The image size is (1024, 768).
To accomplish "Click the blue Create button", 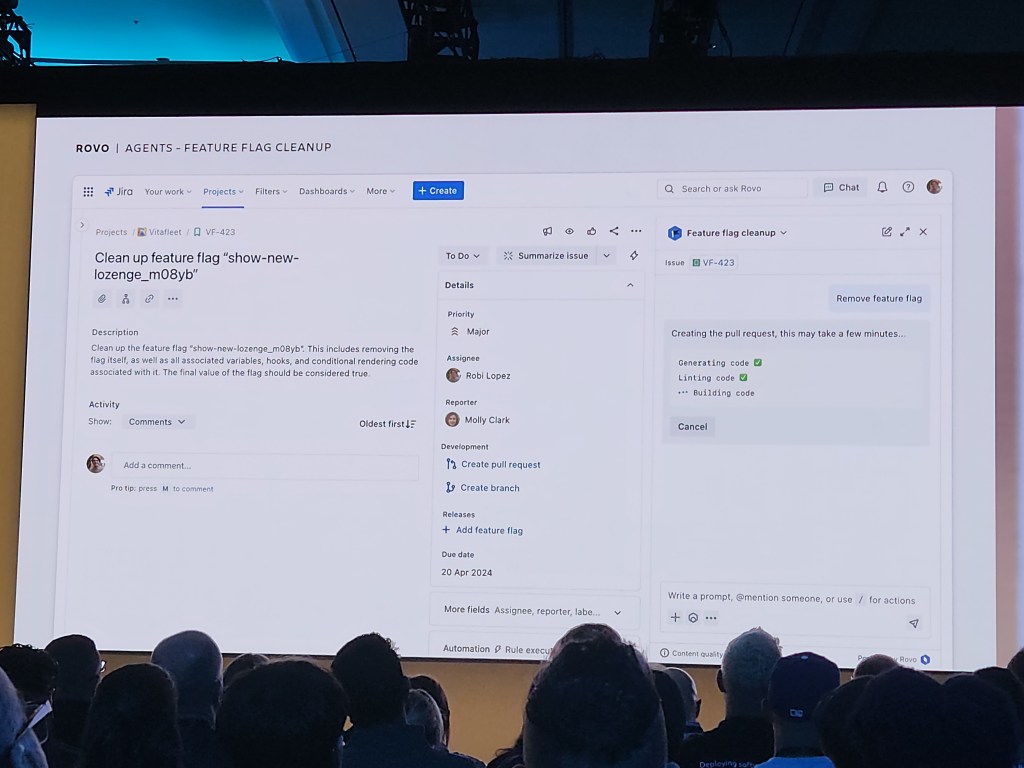I will click(438, 191).
